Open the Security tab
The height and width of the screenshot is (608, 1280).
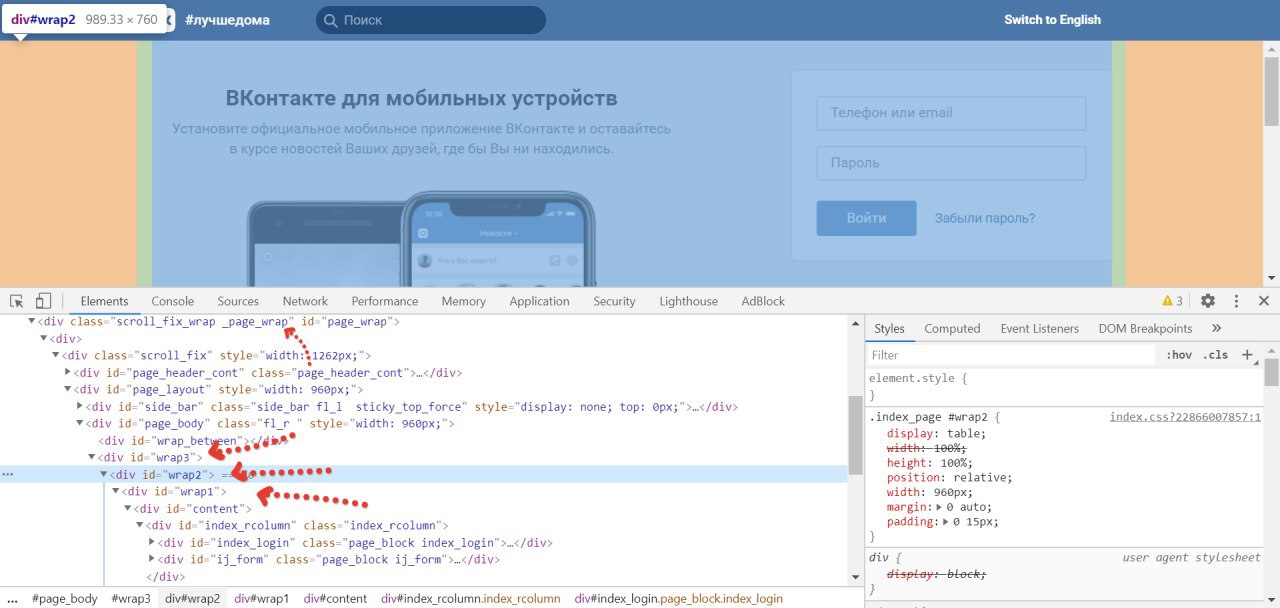click(614, 301)
